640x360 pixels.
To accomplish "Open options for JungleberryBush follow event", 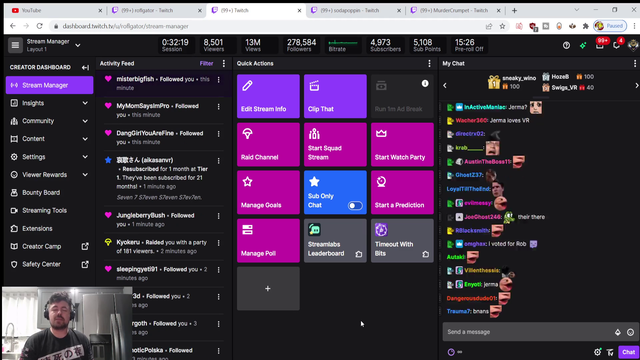I will [219, 216].
